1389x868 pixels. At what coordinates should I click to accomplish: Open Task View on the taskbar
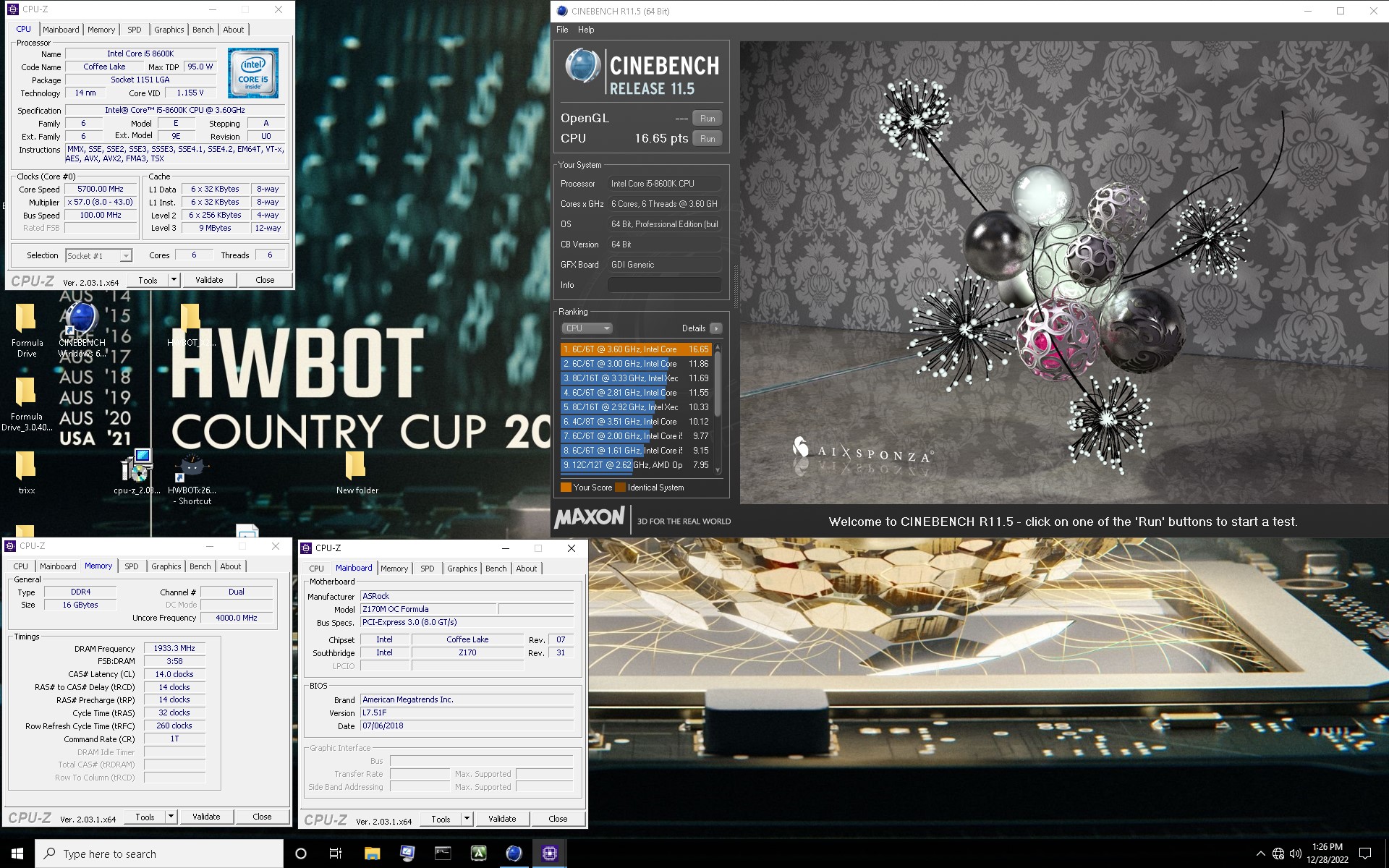(336, 854)
